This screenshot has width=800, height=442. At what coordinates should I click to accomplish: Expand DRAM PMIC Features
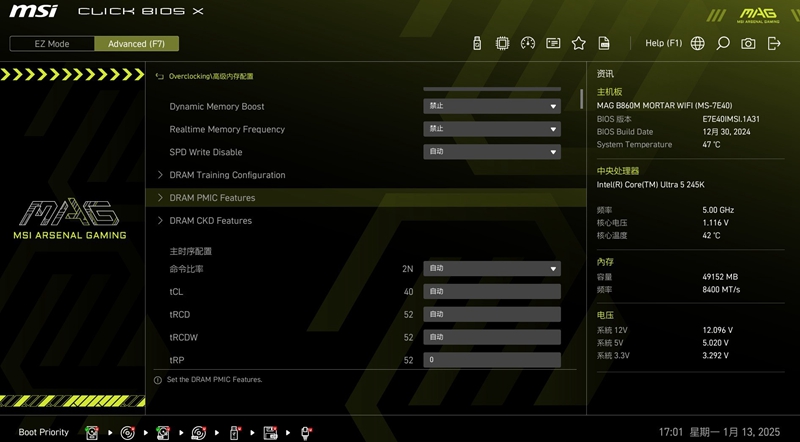(212, 198)
